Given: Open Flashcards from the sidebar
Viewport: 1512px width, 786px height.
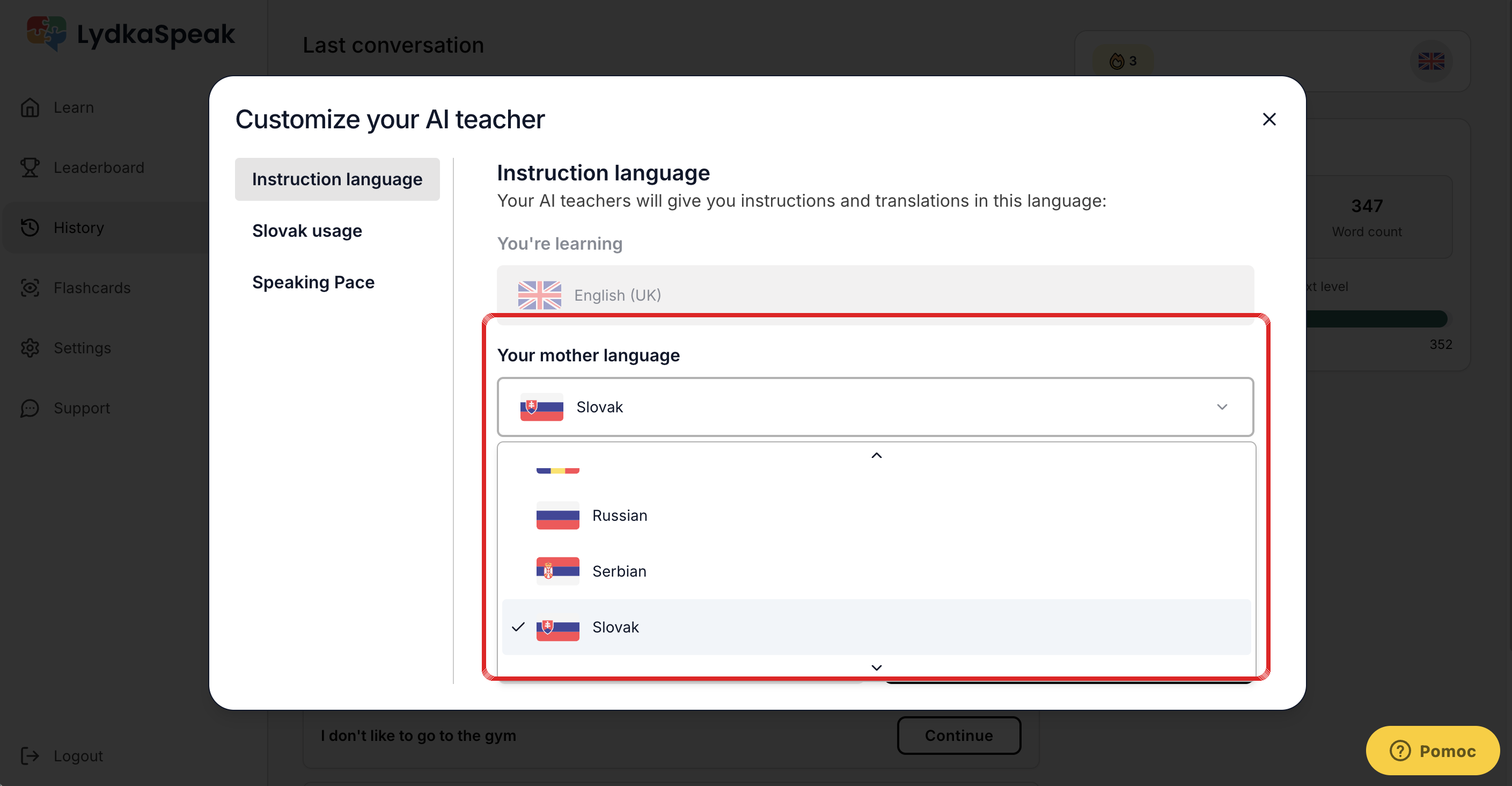Looking at the screenshot, I should coord(92,288).
